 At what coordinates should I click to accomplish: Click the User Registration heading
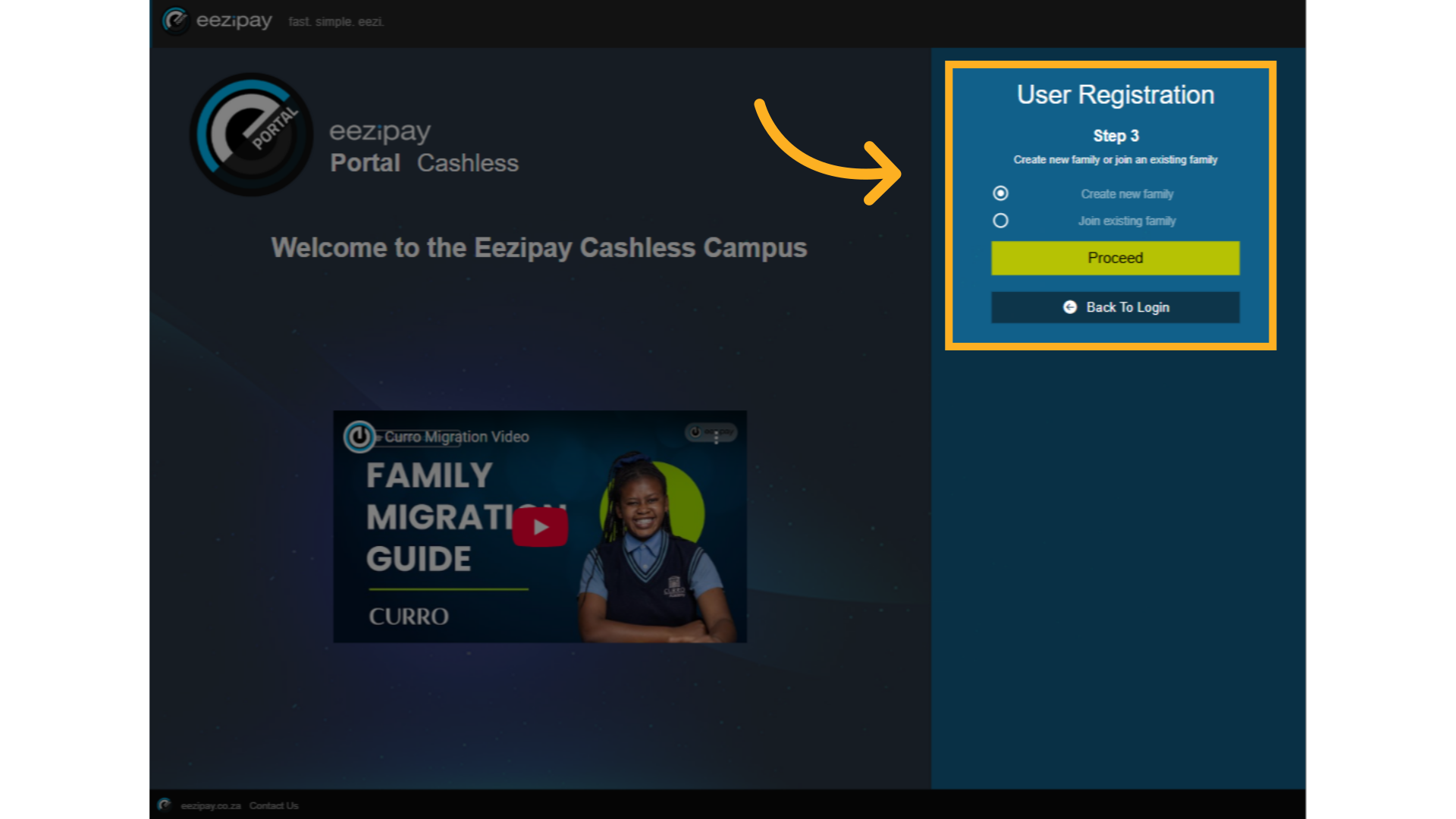click(1116, 95)
